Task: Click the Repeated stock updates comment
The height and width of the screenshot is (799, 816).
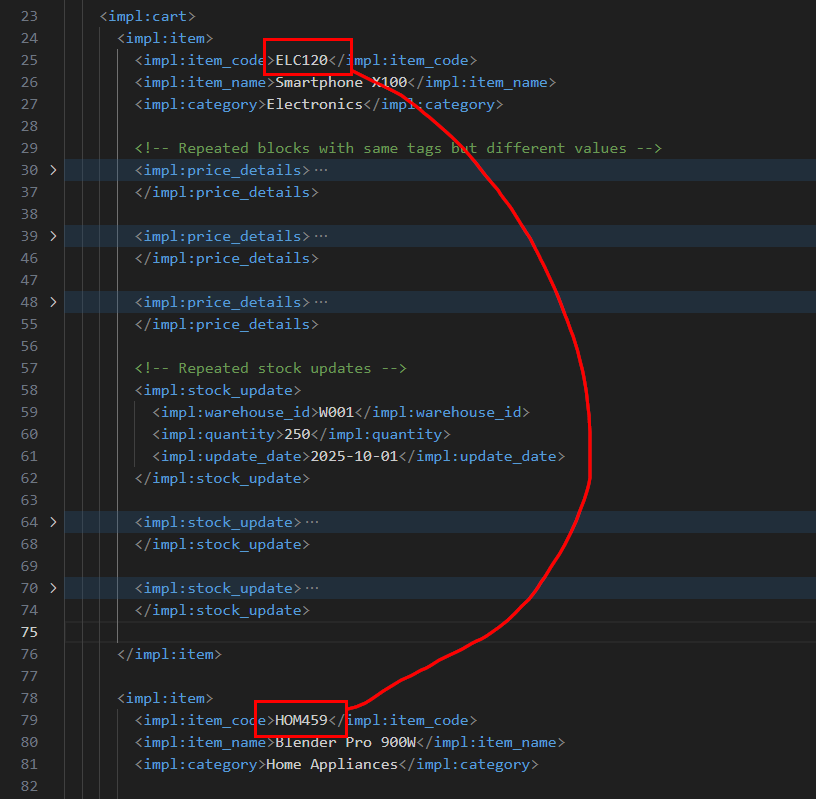Action: 271,369
